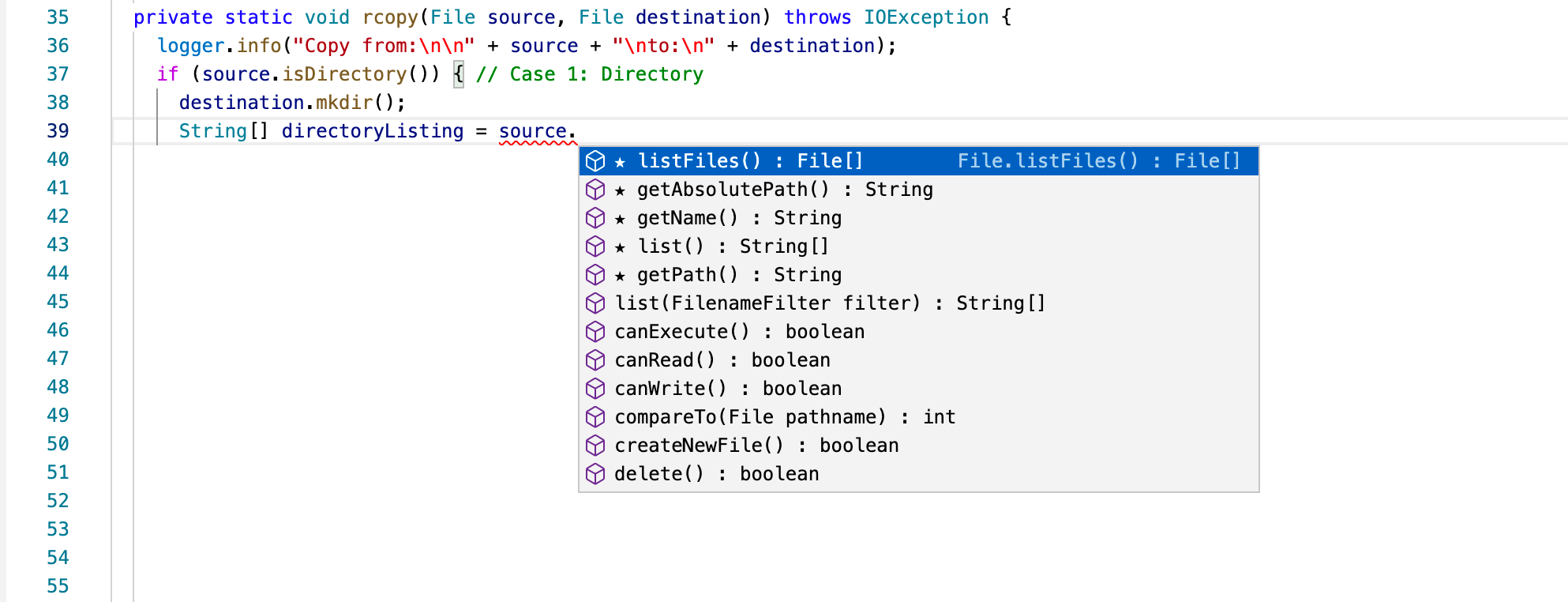Click line number 45 in gutter

[58, 302]
